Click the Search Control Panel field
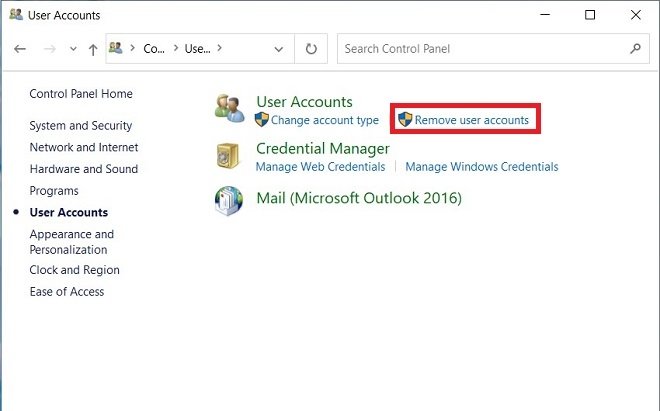Screen dimensions: 660x411 click(x=493, y=49)
